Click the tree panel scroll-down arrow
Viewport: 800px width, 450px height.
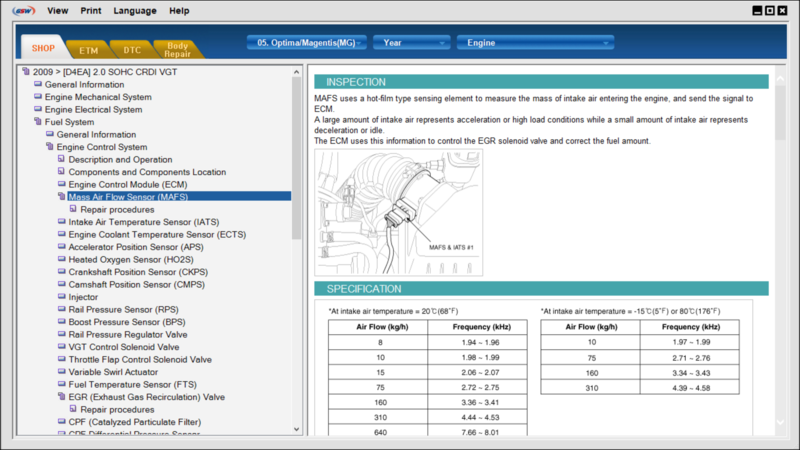point(296,429)
